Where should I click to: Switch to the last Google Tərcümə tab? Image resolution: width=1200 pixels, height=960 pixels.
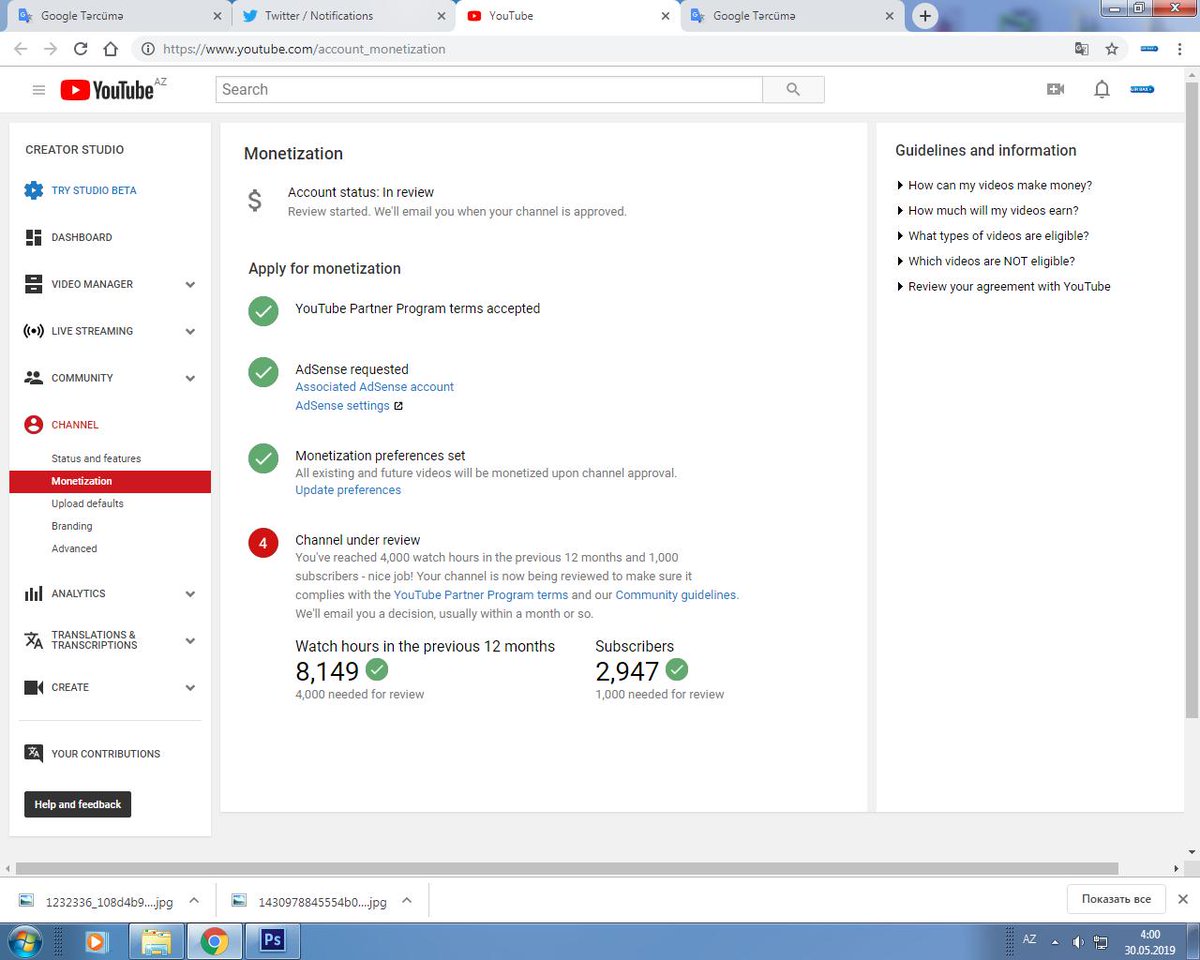click(791, 16)
